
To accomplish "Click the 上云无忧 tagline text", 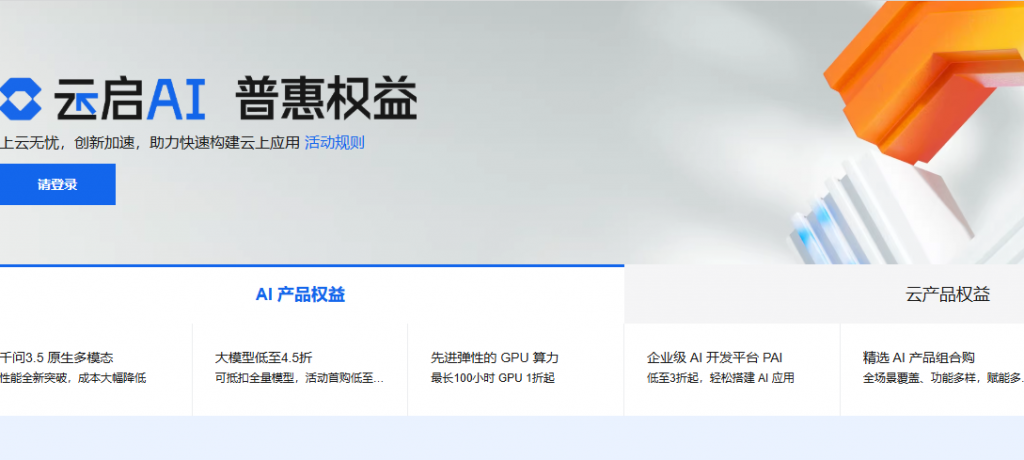I will 150,142.
